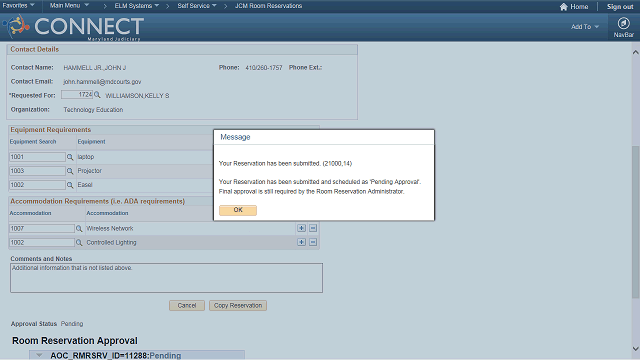640x360 pixels.
Task: Add row after Wireless Network accommodation
Action: [301, 228]
